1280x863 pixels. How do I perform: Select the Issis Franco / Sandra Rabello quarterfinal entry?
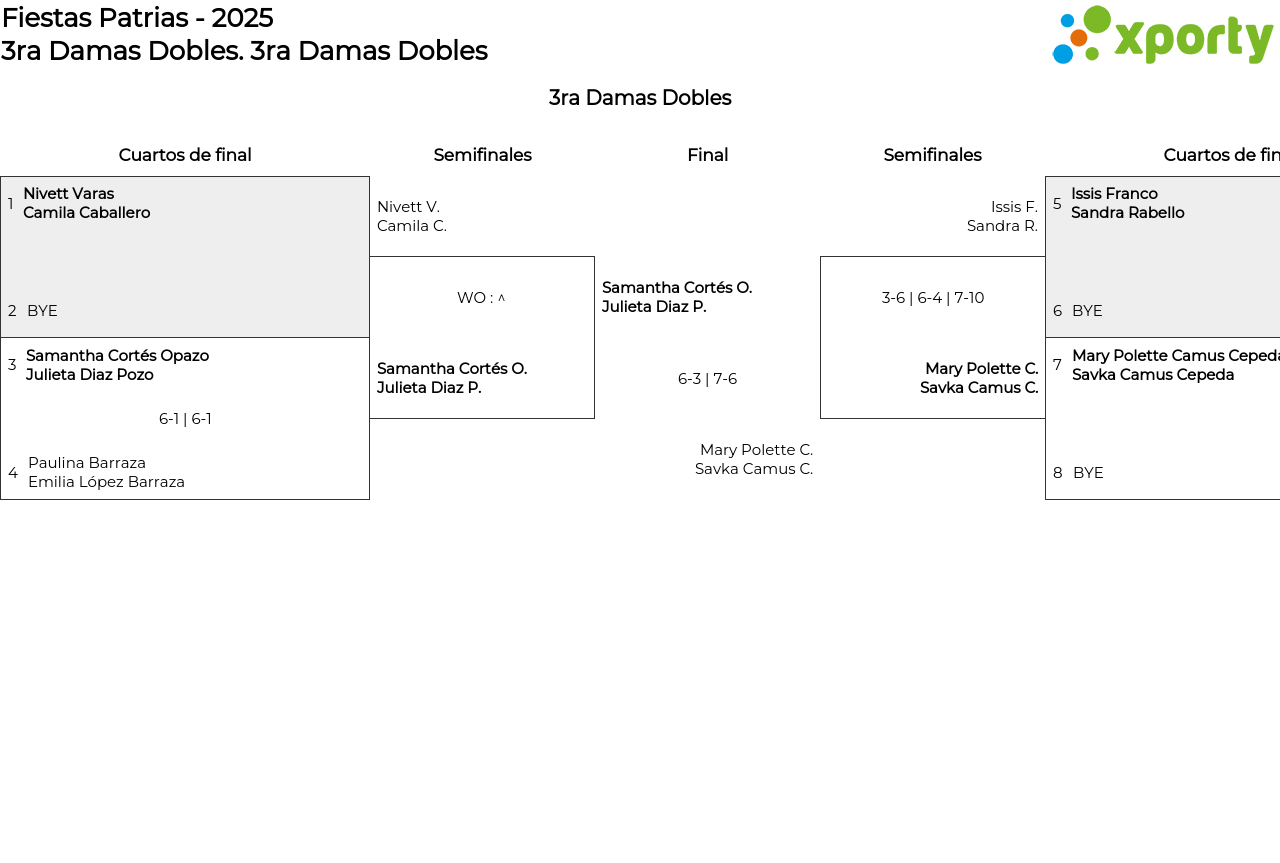click(1127, 203)
